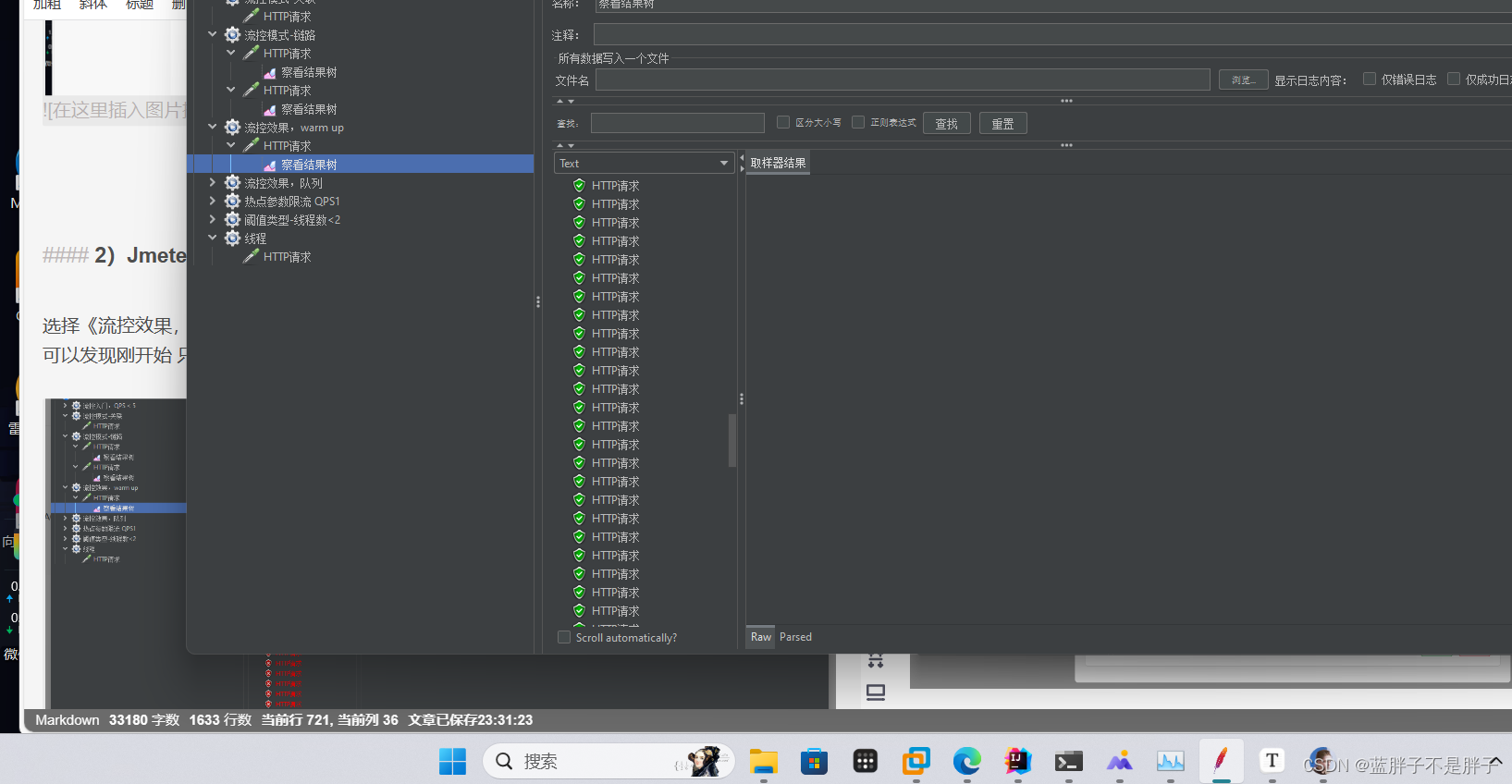Viewport: 1512px width, 784px height.
Task: Enable 区分大小写 checkbox
Action: (x=783, y=122)
